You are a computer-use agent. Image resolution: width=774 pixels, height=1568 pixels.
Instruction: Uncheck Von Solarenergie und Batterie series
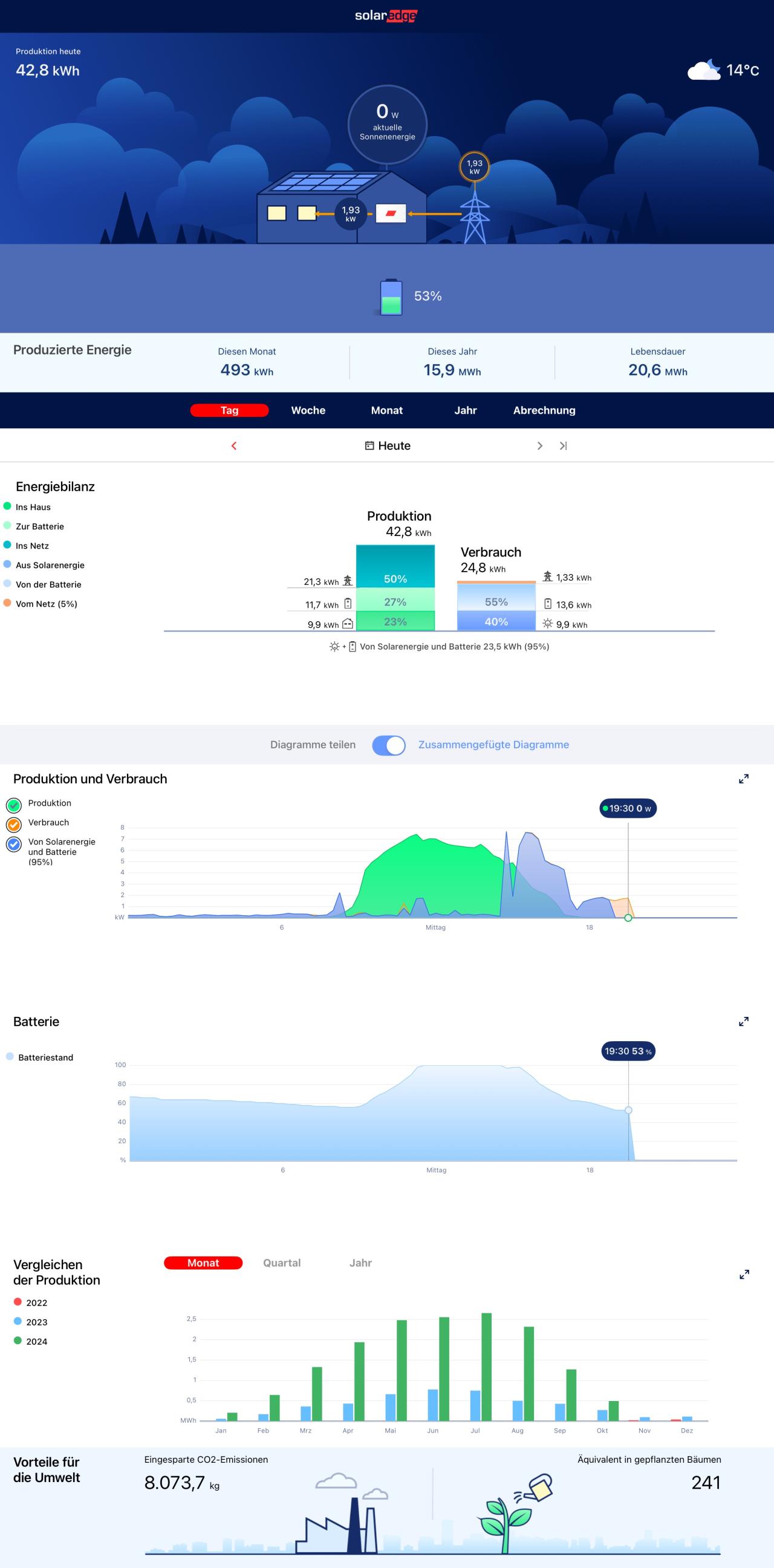coord(14,844)
